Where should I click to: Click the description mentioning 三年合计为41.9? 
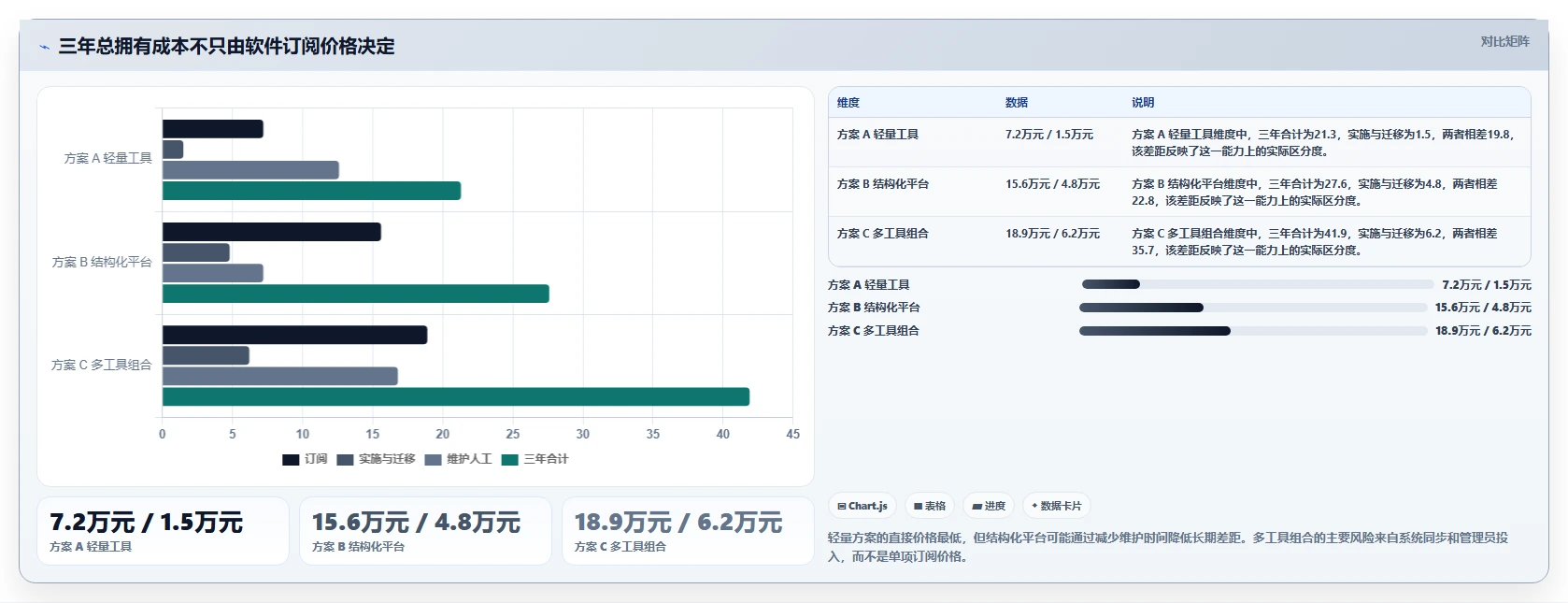1315,241
